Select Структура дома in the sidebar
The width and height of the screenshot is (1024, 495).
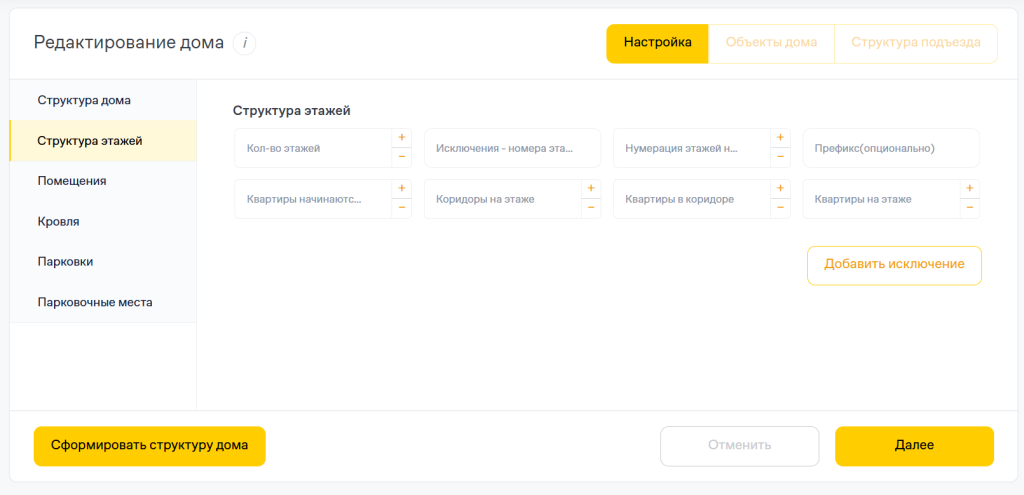pyautogui.click(x=103, y=101)
